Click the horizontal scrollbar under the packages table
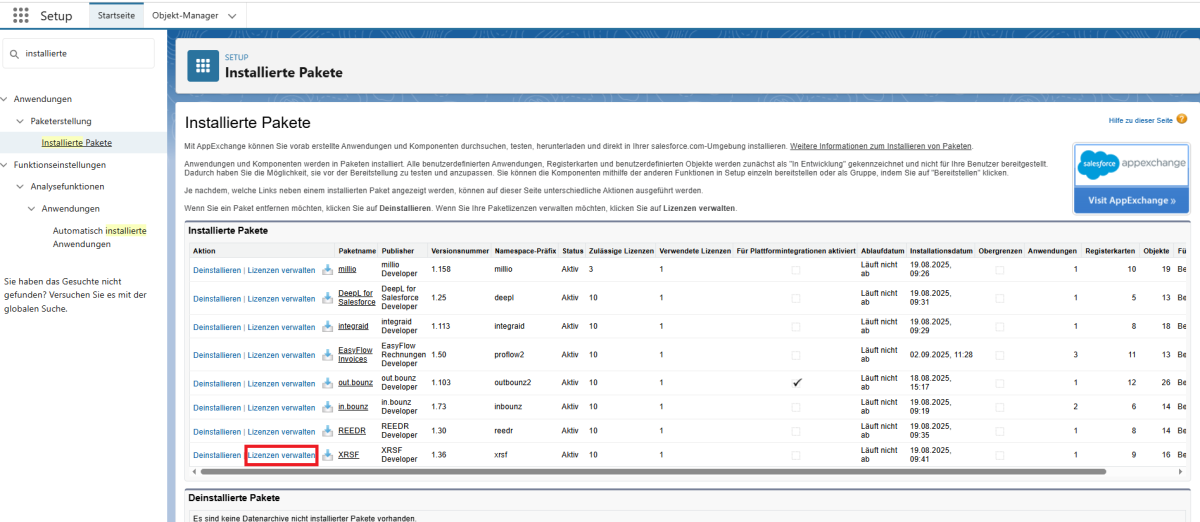This screenshot has height=522, width=1200. pos(650,471)
